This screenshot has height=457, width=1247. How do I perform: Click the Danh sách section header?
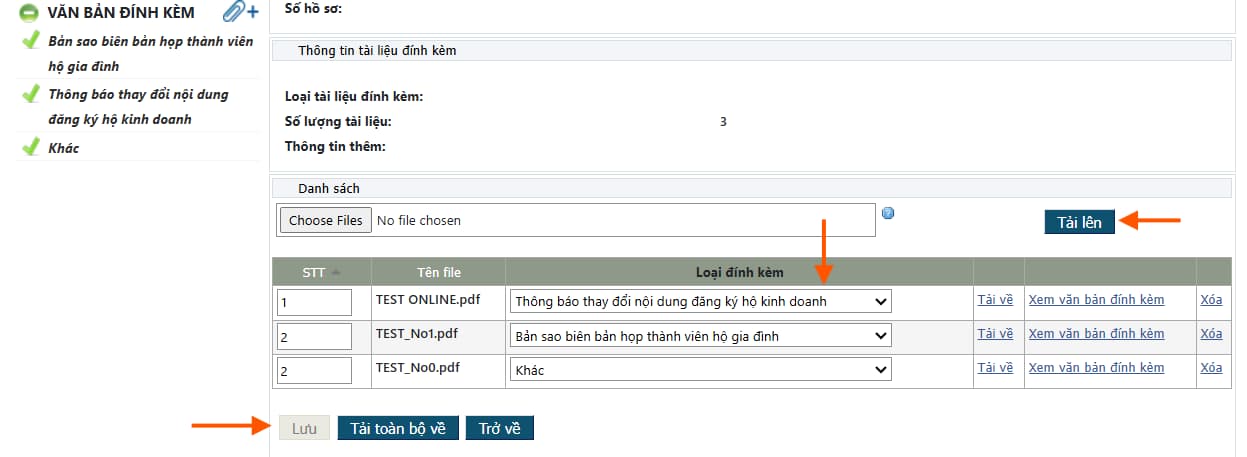click(x=329, y=188)
